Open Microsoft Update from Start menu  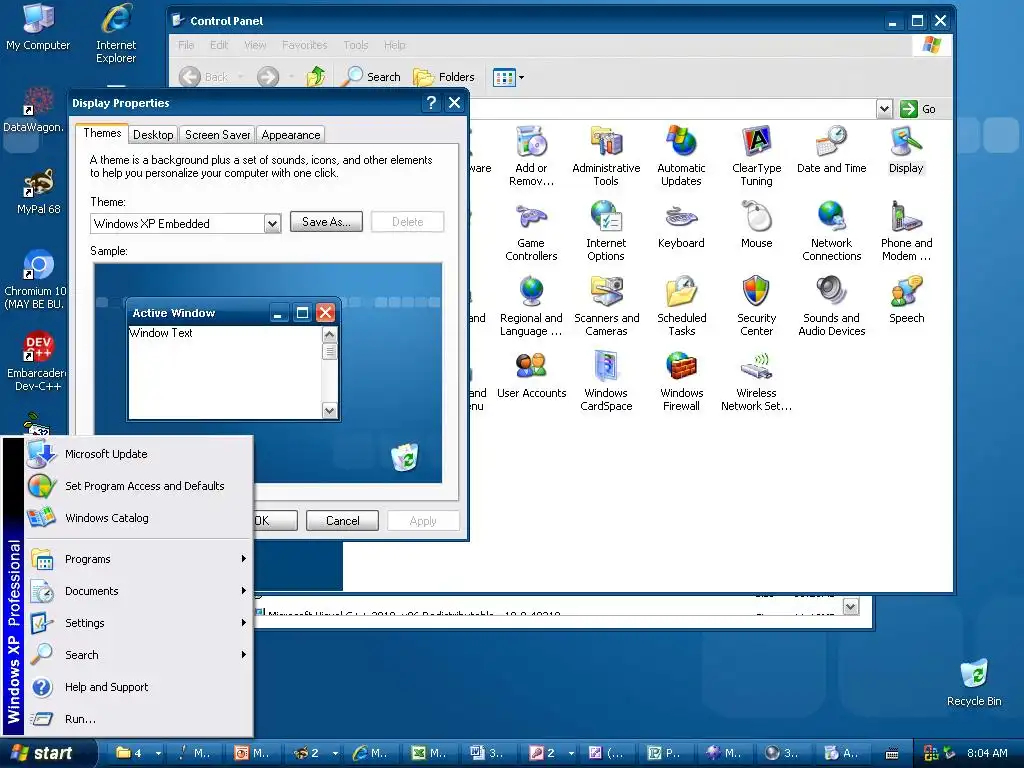click(138, 454)
